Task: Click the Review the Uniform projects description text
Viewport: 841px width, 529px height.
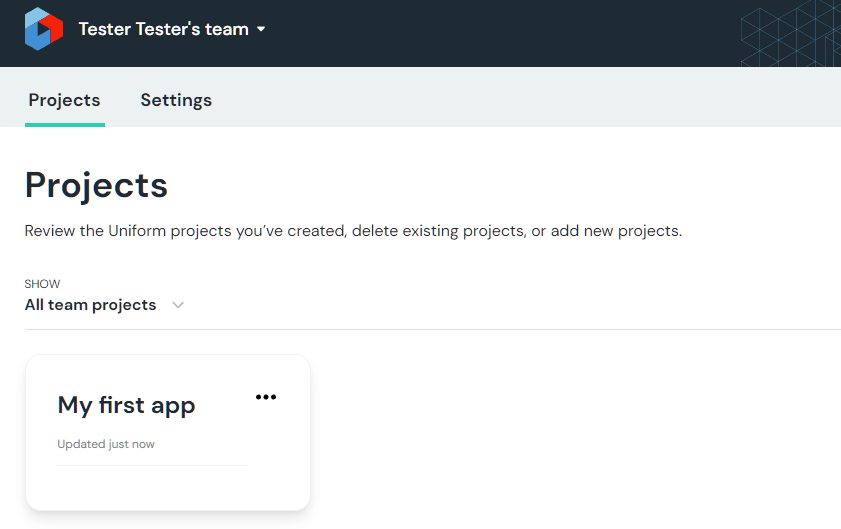Action: [353, 231]
